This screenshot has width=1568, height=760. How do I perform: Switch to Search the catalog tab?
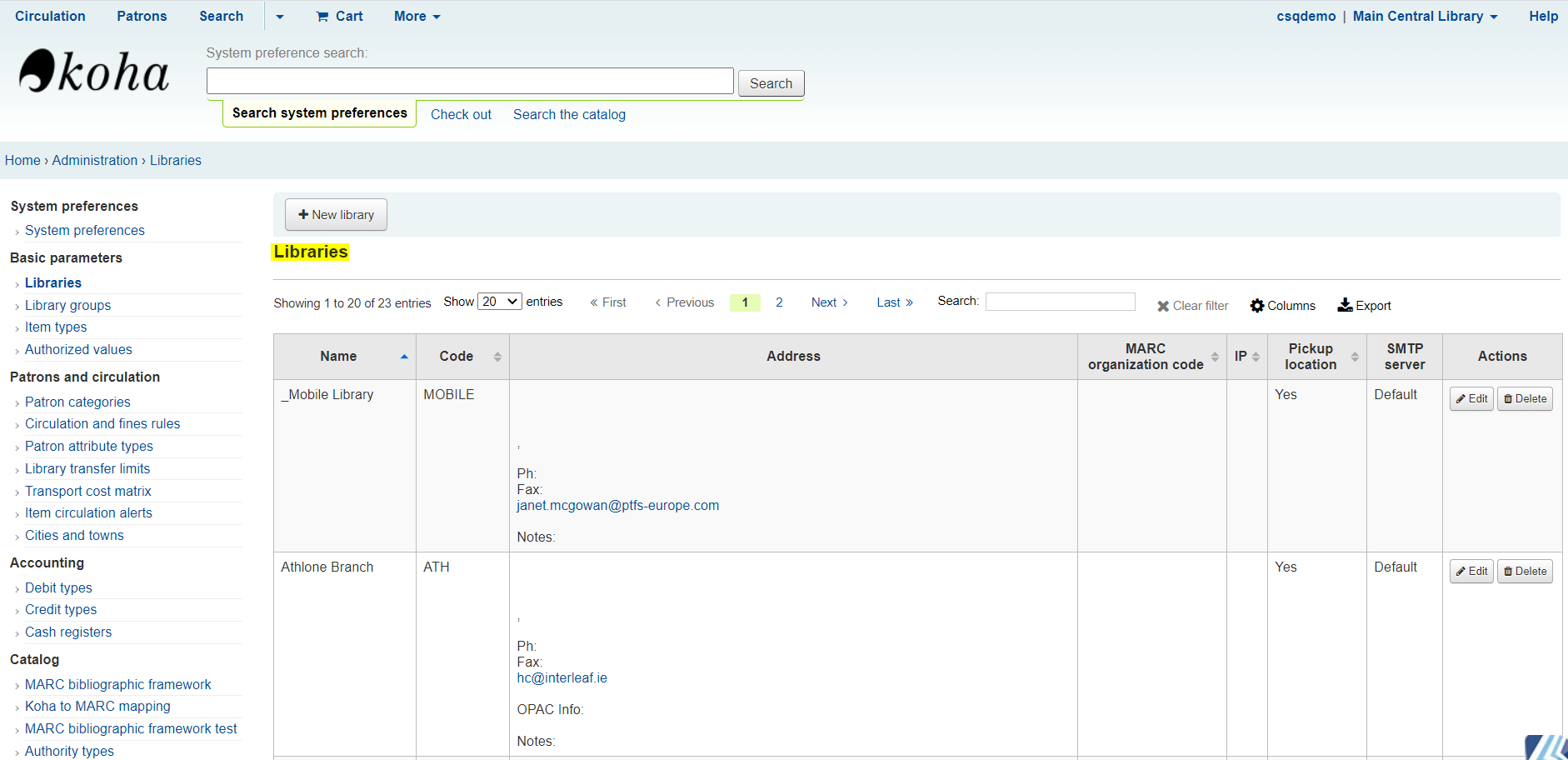pos(569,115)
